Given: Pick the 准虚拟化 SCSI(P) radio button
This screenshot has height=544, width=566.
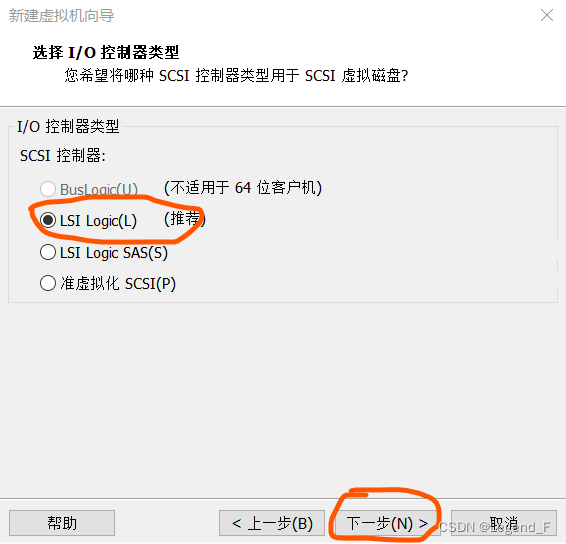Looking at the screenshot, I should (48, 283).
